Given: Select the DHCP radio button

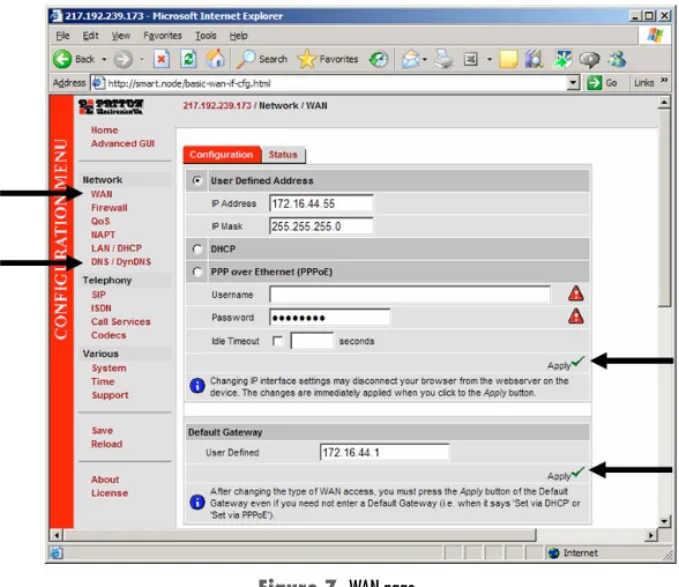Looking at the screenshot, I should click(197, 249).
